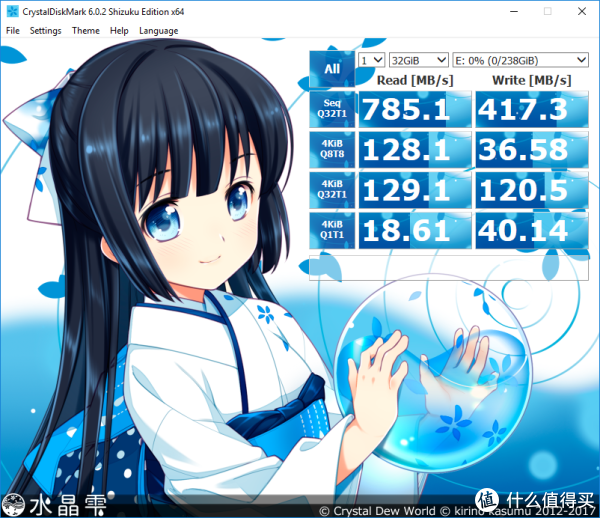This screenshot has width=600, height=518.
Task: Run all benchmarks with All button
Action: coord(332,69)
